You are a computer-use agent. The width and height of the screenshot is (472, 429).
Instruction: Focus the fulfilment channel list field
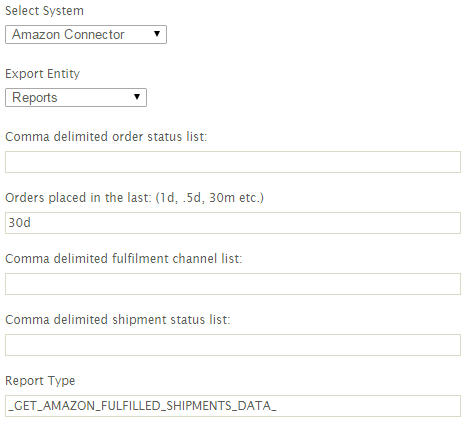click(x=233, y=284)
